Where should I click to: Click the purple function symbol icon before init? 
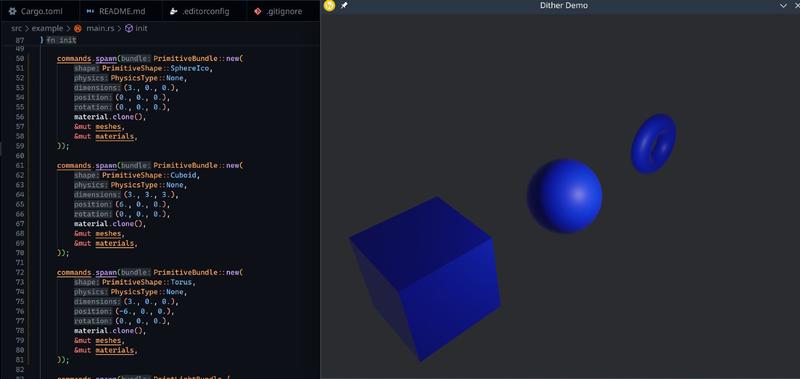(129, 29)
